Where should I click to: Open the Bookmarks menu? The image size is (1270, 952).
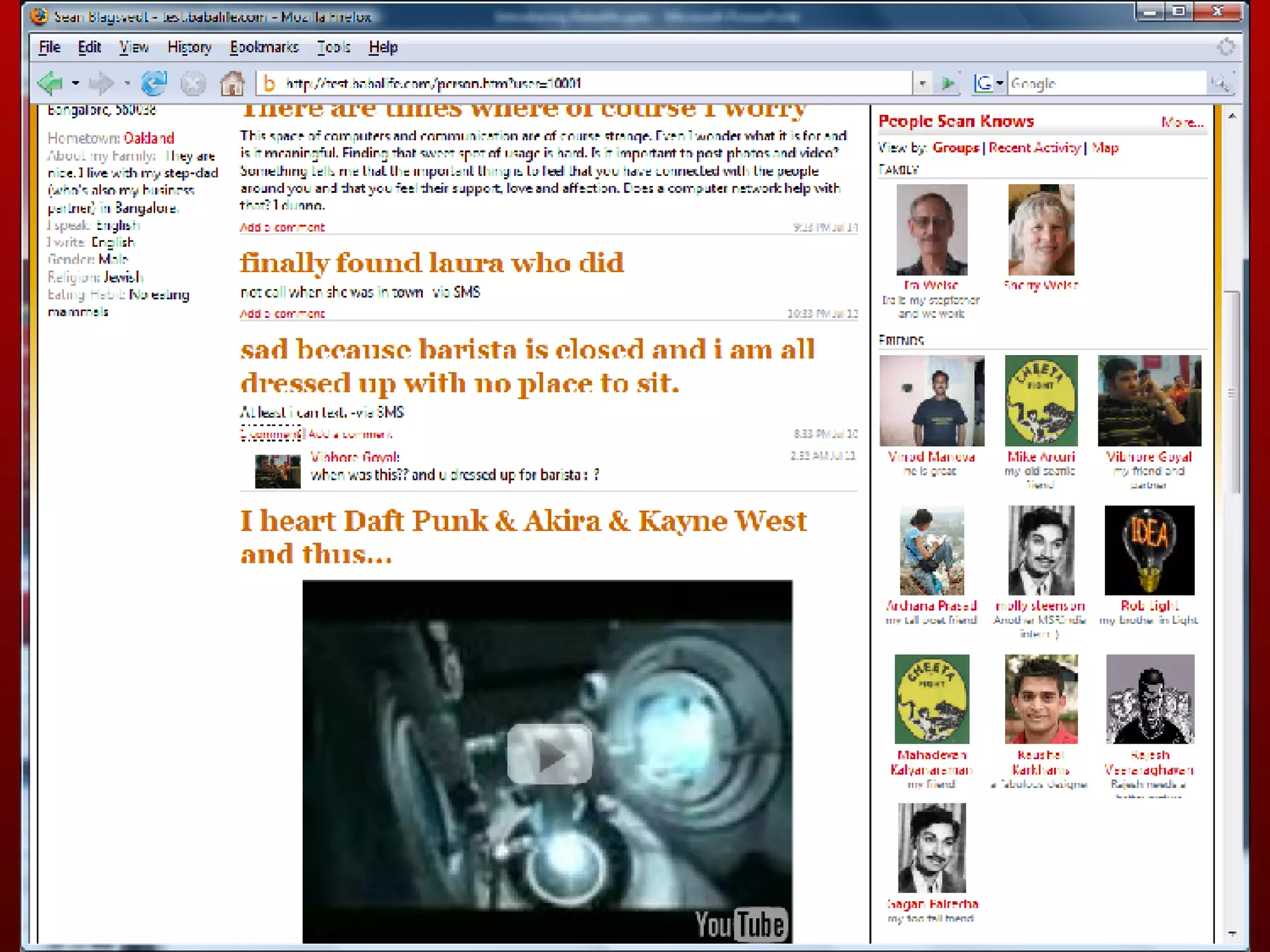(x=264, y=47)
